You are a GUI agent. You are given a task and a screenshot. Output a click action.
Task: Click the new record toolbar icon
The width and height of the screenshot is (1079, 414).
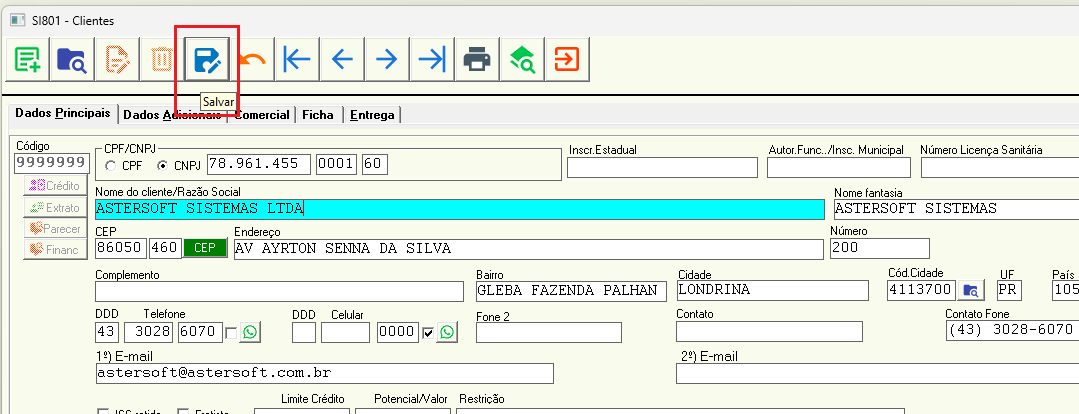(27, 60)
